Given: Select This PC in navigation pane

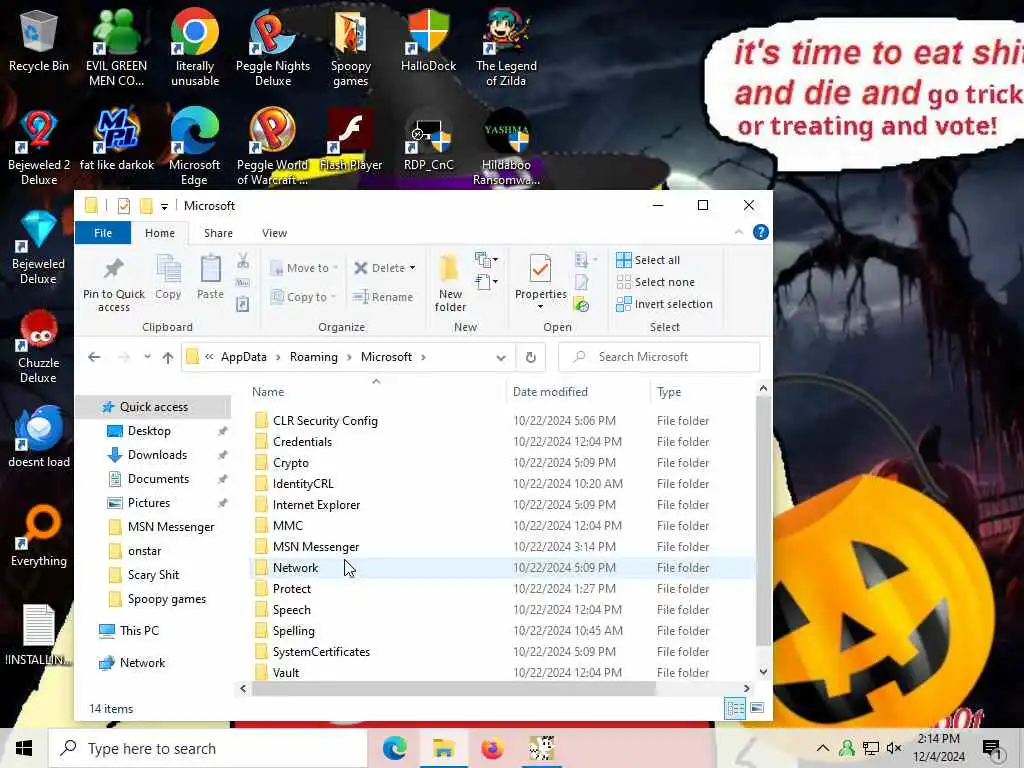Looking at the screenshot, I should pos(139,631).
